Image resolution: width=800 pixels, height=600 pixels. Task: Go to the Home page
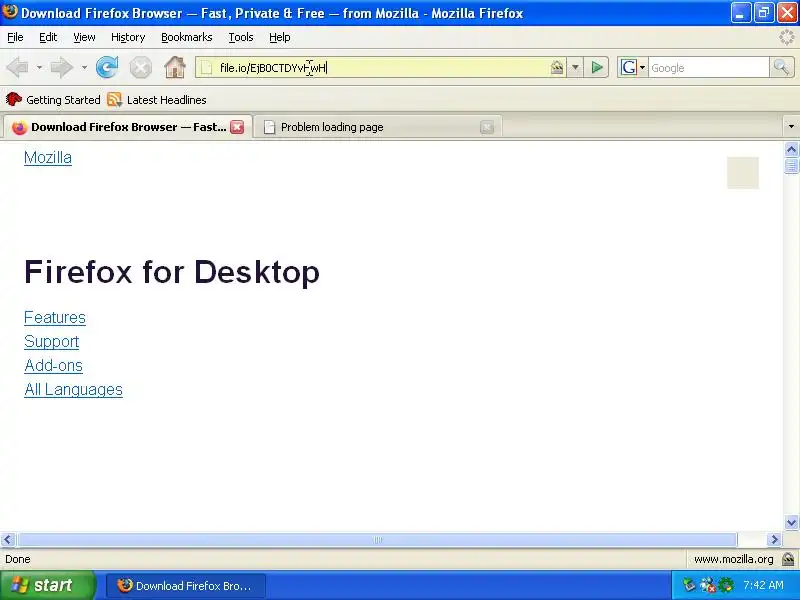174,67
